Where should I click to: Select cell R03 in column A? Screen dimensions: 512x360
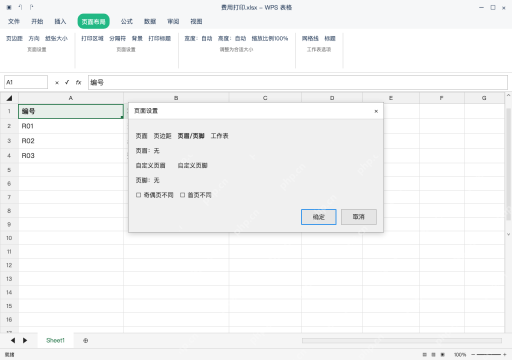[x=71, y=155]
